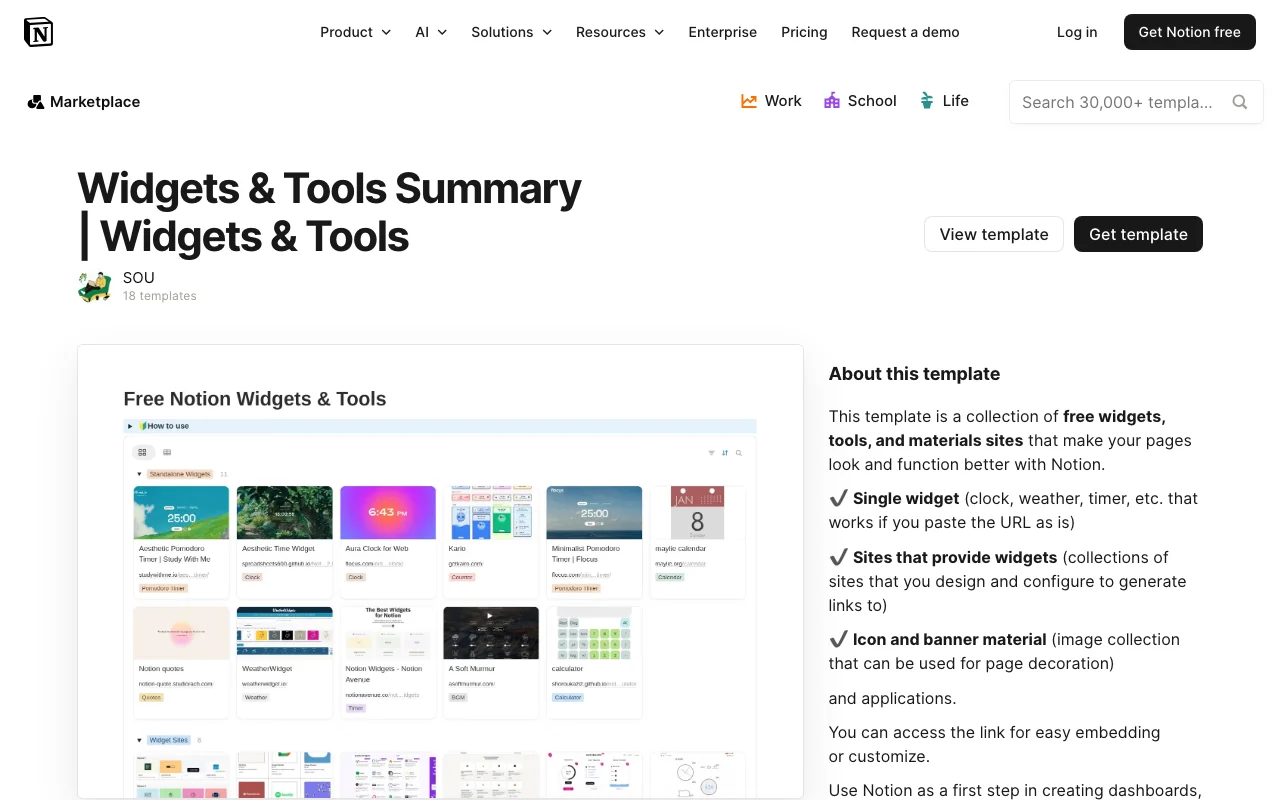Click the Work chart icon

coord(749,101)
